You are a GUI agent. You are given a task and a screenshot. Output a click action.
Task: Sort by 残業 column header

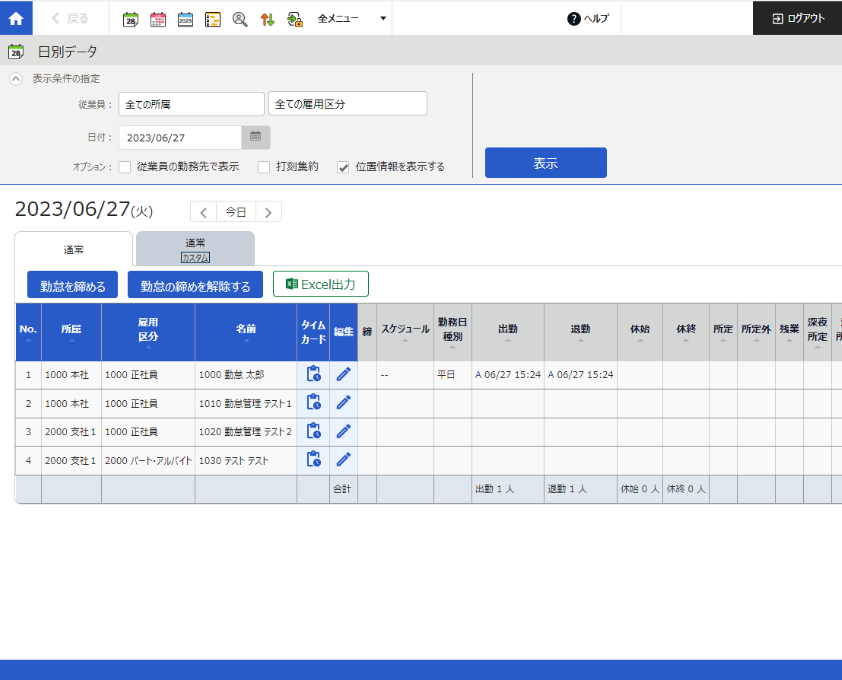[x=789, y=332]
